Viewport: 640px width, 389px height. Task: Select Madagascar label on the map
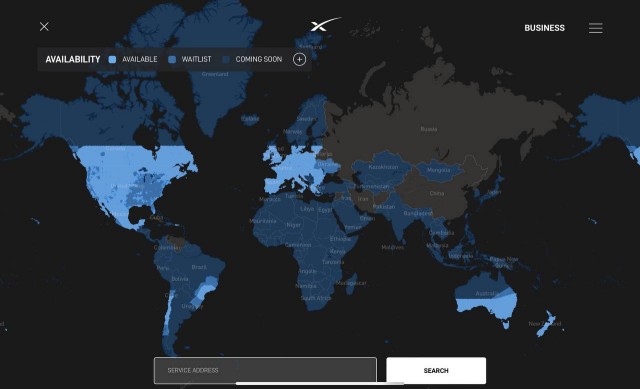pyautogui.click(x=351, y=283)
